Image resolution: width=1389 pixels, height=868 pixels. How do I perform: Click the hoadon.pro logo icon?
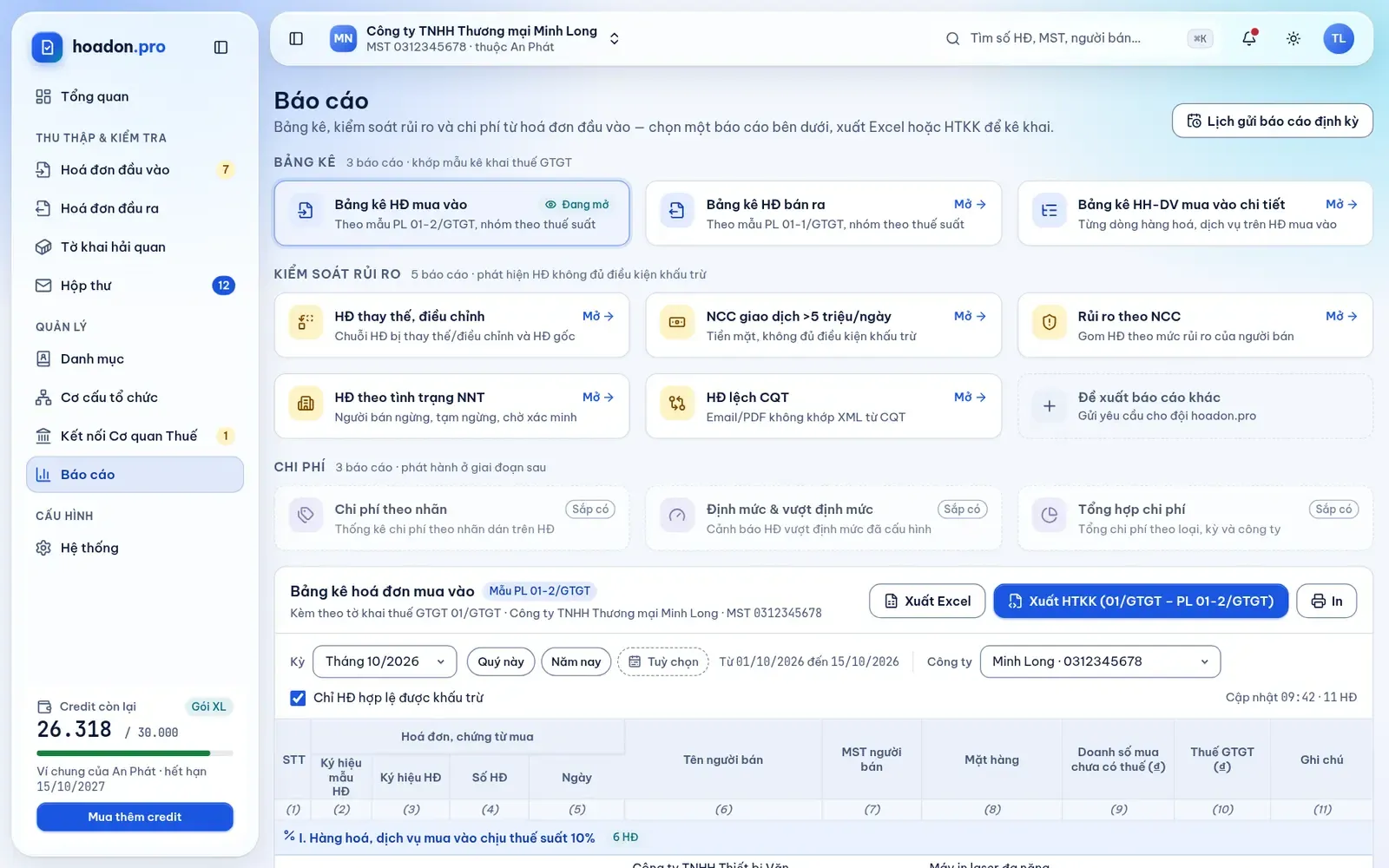[x=47, y=47]
